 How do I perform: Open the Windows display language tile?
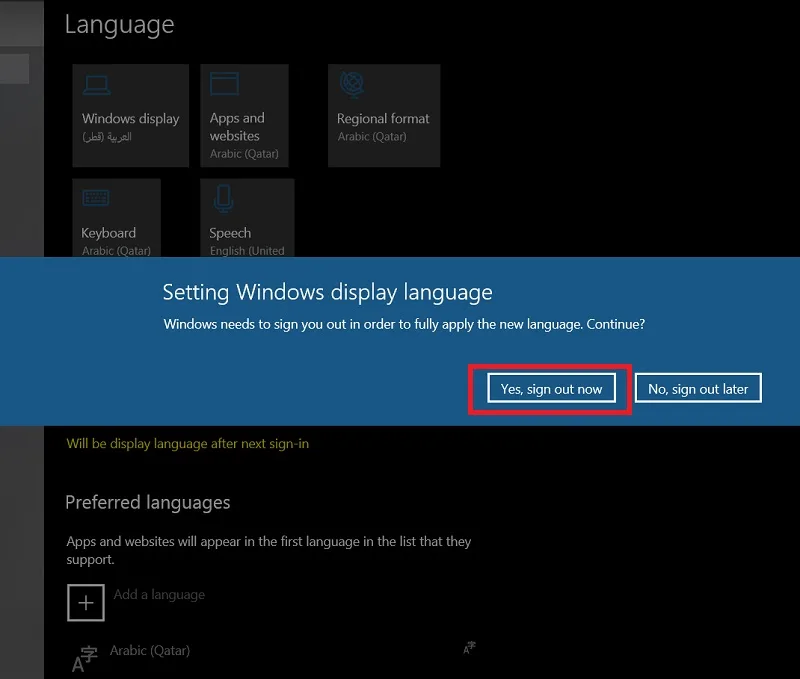[131, 116]
